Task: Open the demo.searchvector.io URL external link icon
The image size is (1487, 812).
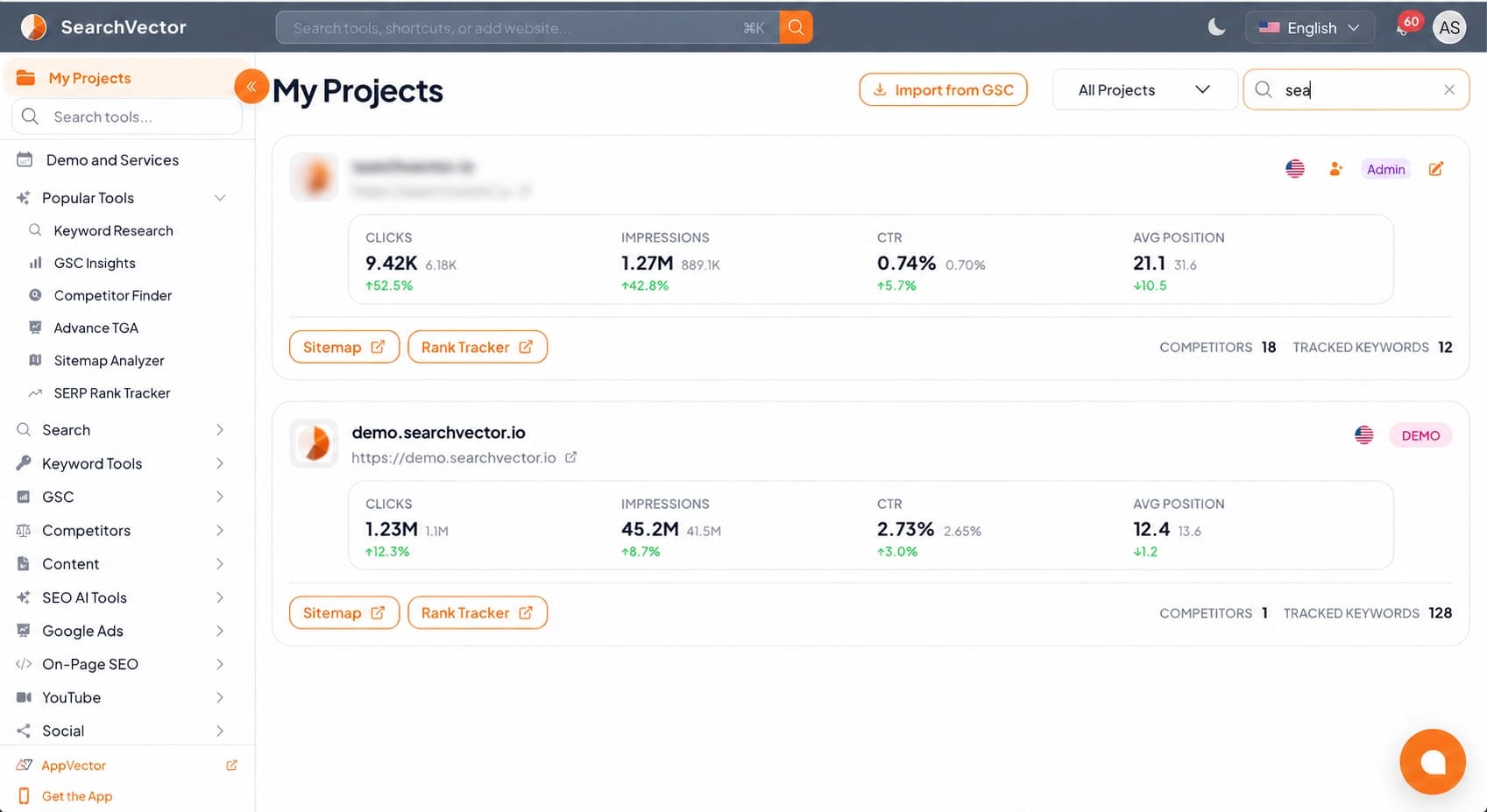Action: (570, 457)
